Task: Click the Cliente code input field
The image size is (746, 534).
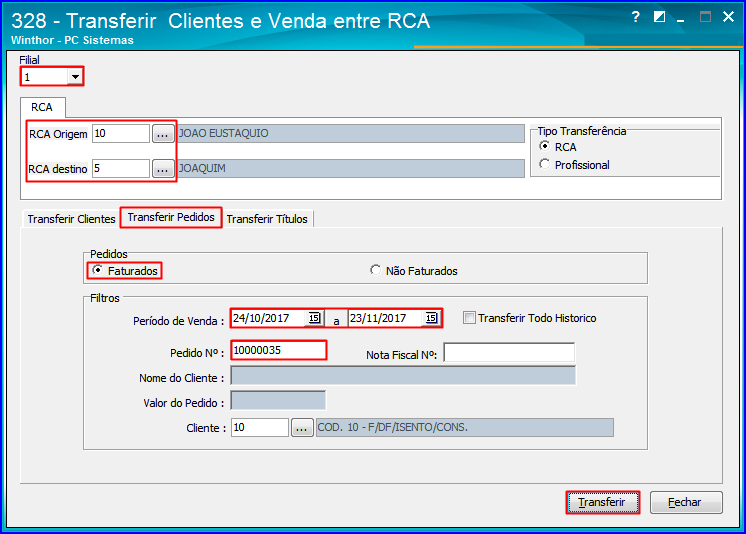Action: click(260, 427)
